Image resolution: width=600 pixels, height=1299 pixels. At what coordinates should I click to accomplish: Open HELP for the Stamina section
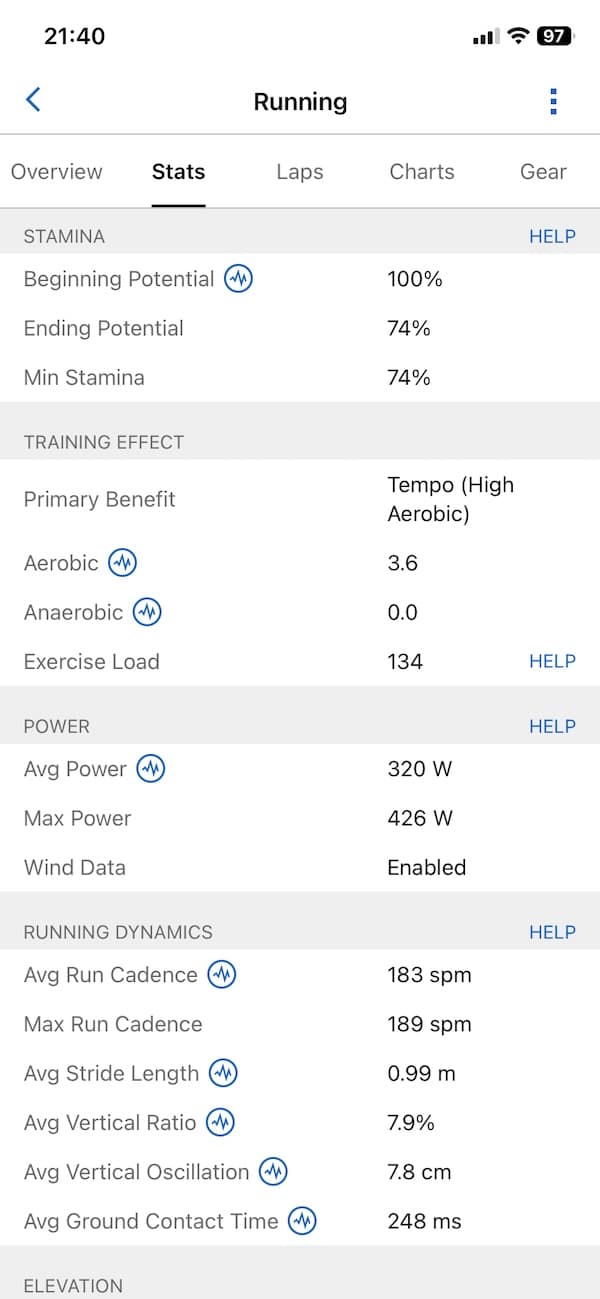click(x=552, y=237)
